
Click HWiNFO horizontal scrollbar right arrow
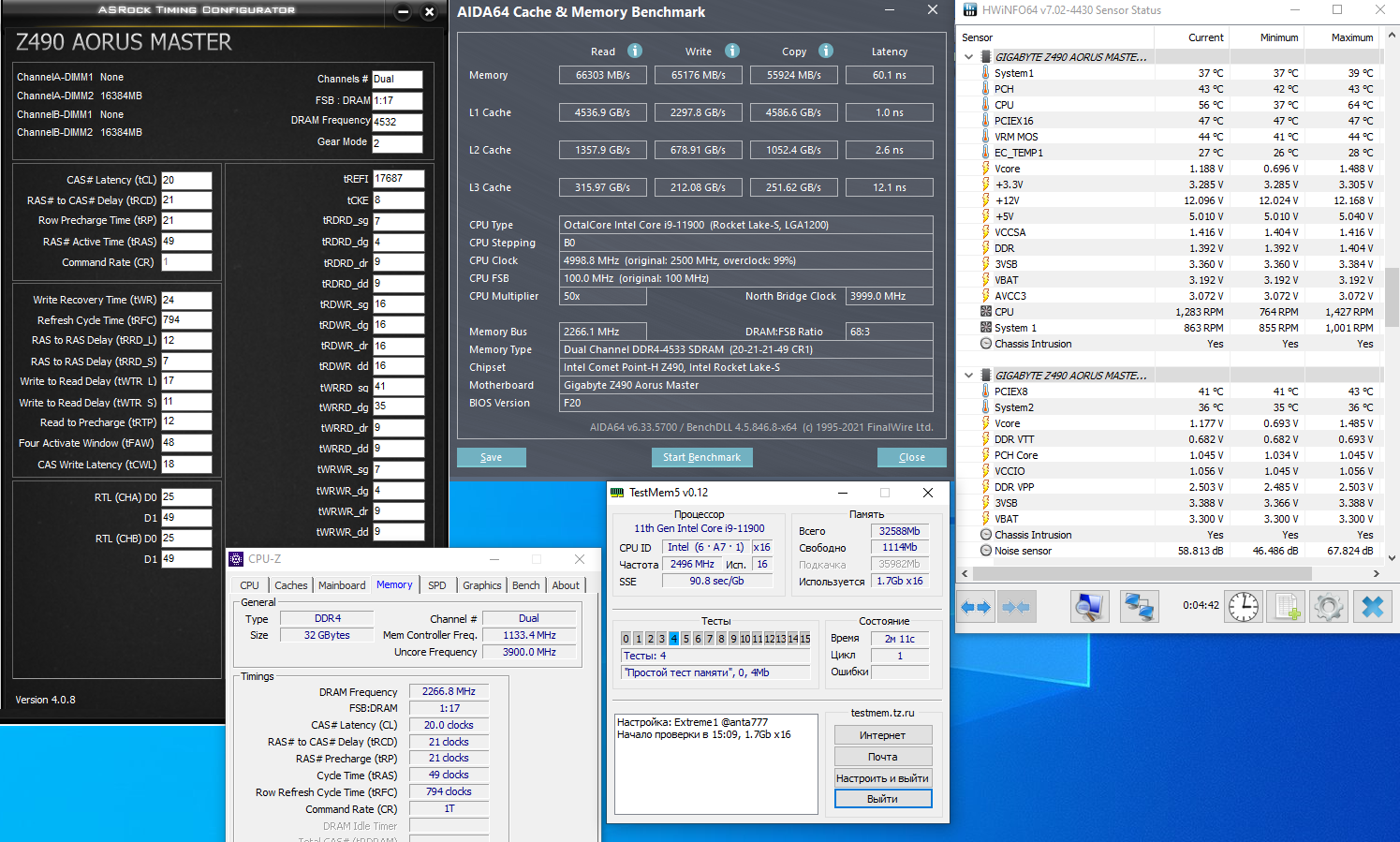click(x=1377, y=573)
